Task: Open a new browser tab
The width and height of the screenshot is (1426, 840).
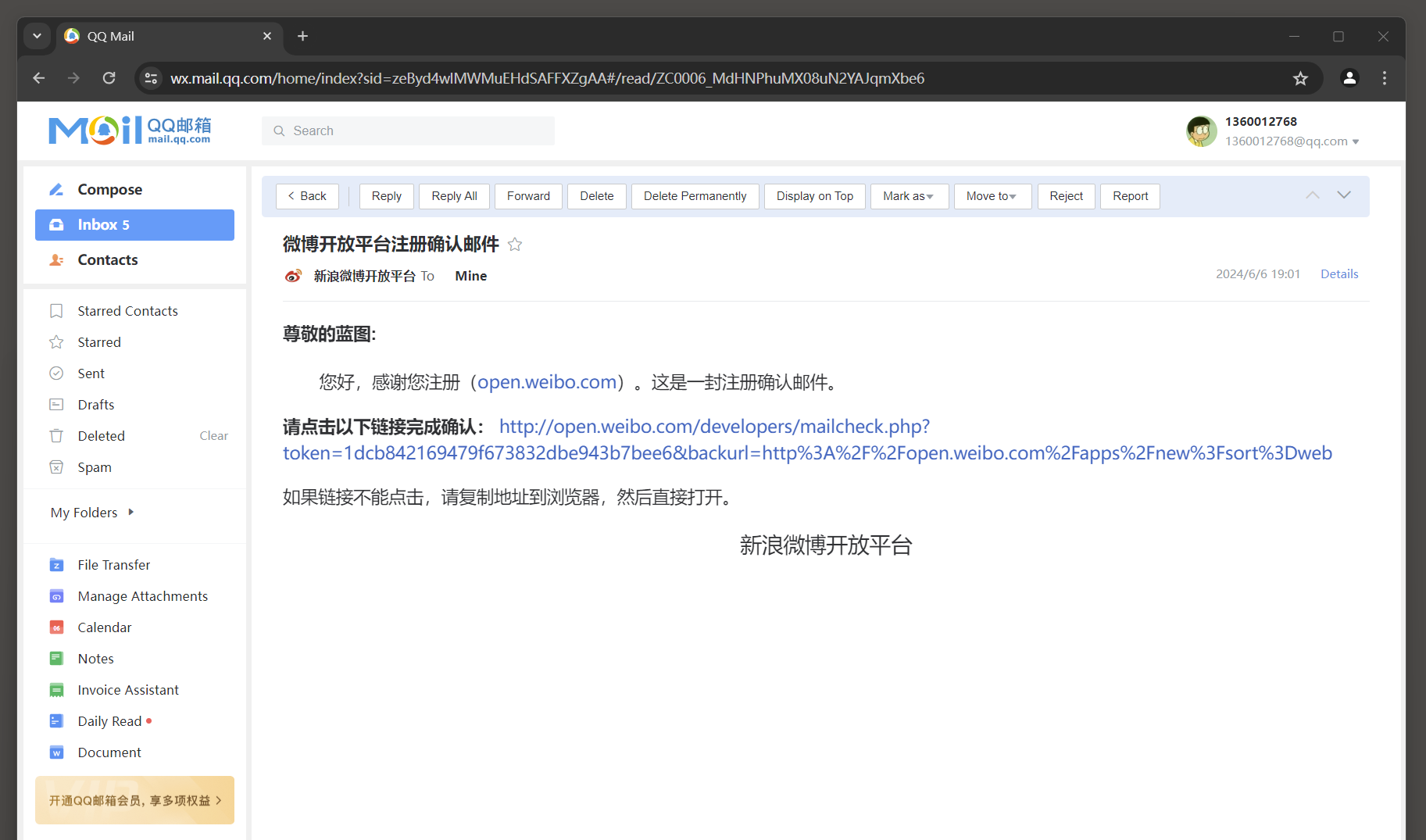Action: 302,36
